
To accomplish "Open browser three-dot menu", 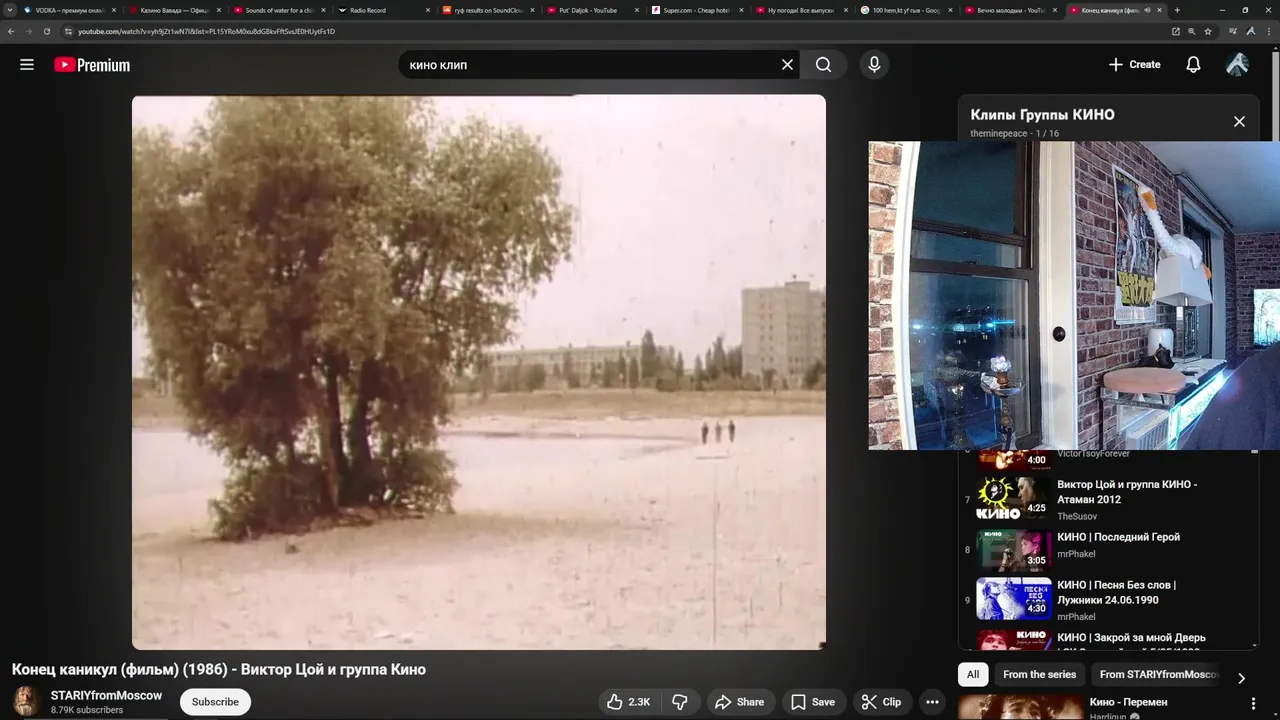I will click(1267, 31).
